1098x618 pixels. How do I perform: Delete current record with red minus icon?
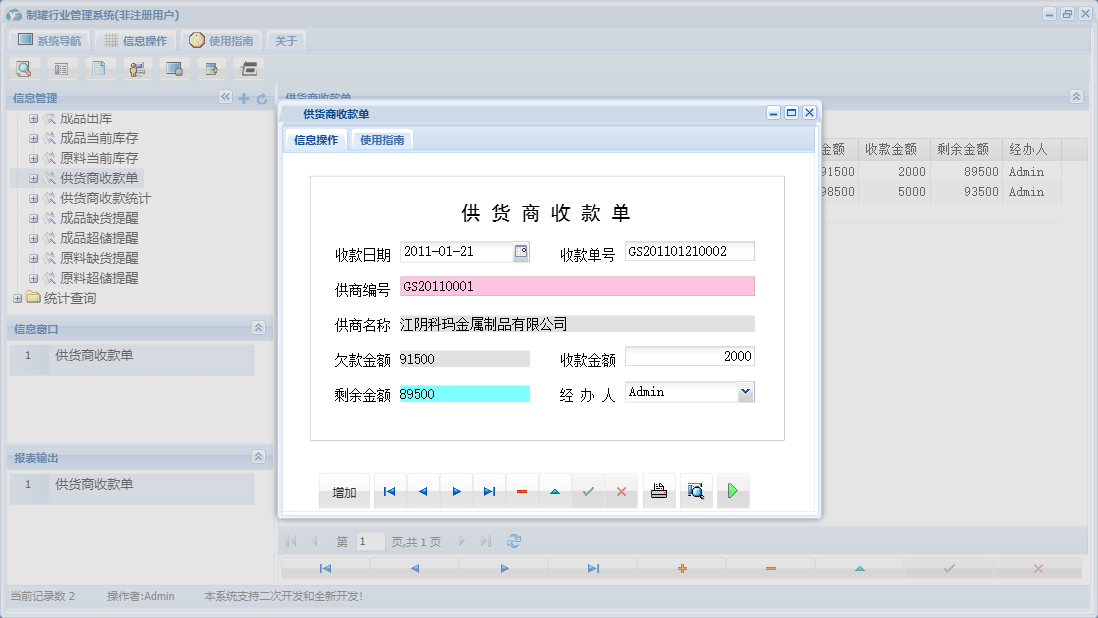pyautogui.click(x=522, y=491)
